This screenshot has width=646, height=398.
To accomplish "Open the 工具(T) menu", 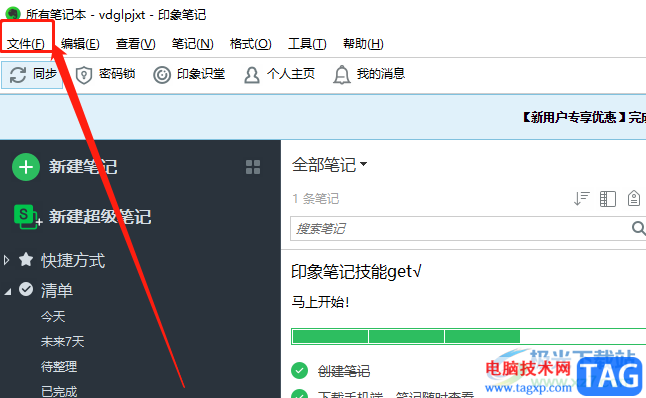I will (307, 44).
